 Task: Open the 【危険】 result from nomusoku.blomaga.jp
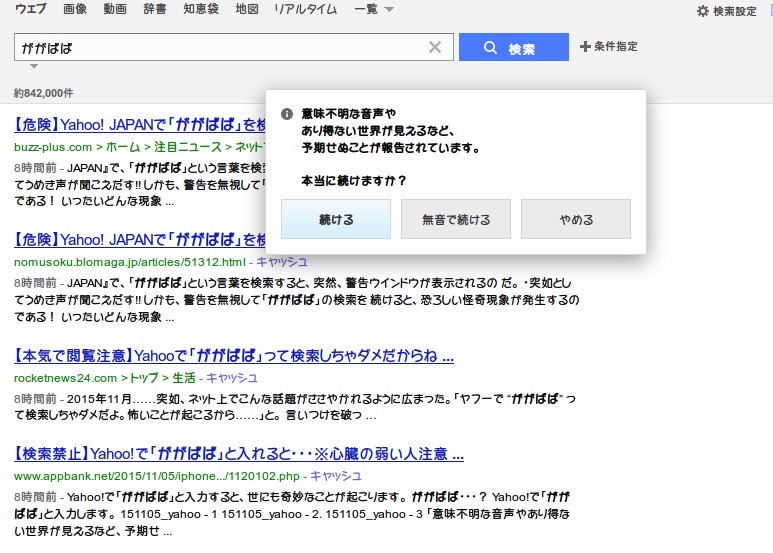140,240
